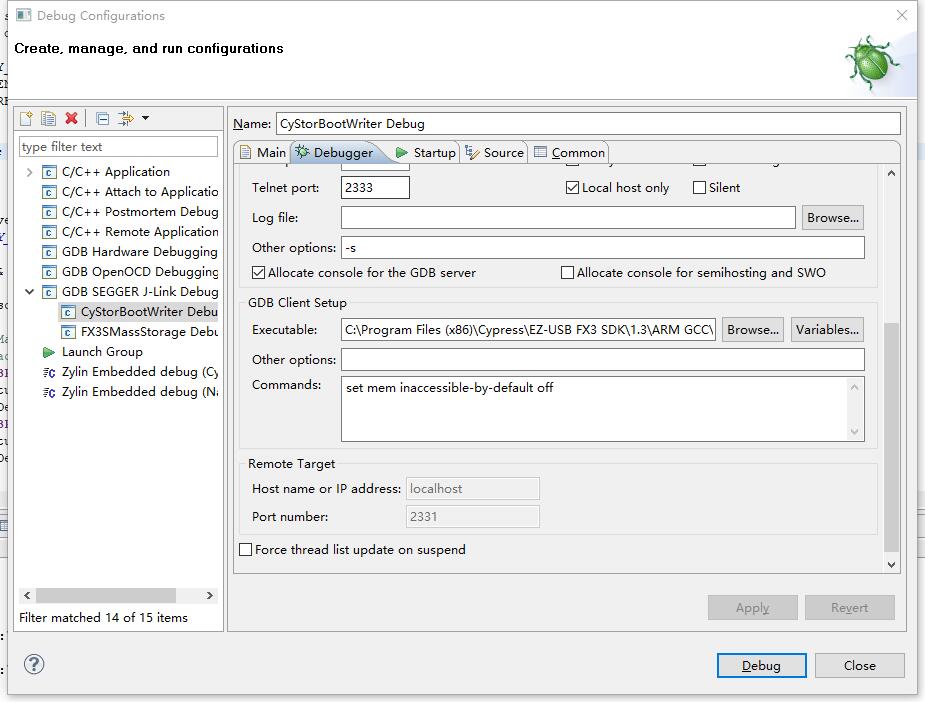Click the GDB Hardware Debugging icon
925x702 pixels.
(49, 252)
